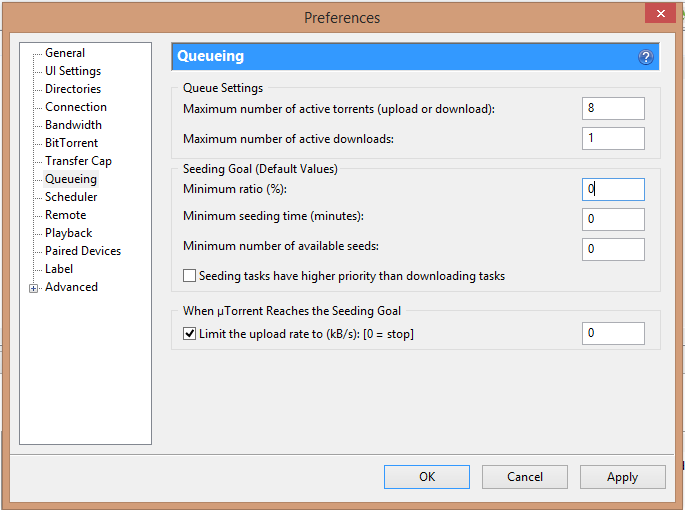This screenshot has width=685, height=510.
Task: Cancel the Preferences dialog
Action: pyautogui.click(x=525, y=477)
